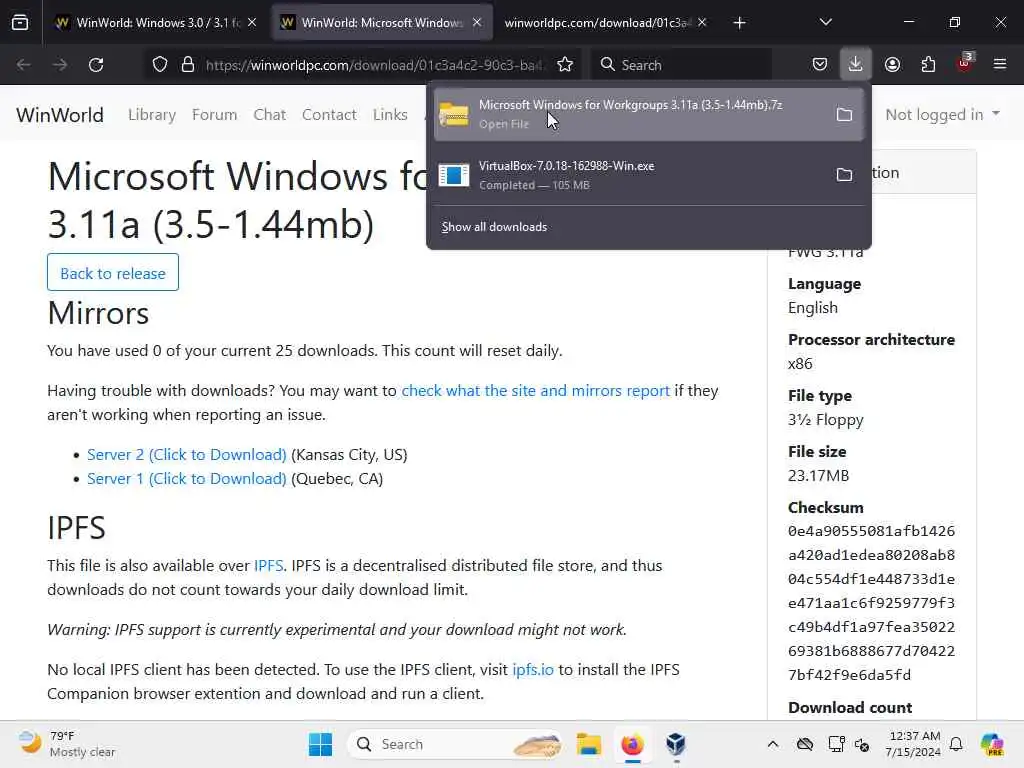Open the Extensions puzzle icon
The height and width of the screenshot is (768, 1024).
pos(928,64)
